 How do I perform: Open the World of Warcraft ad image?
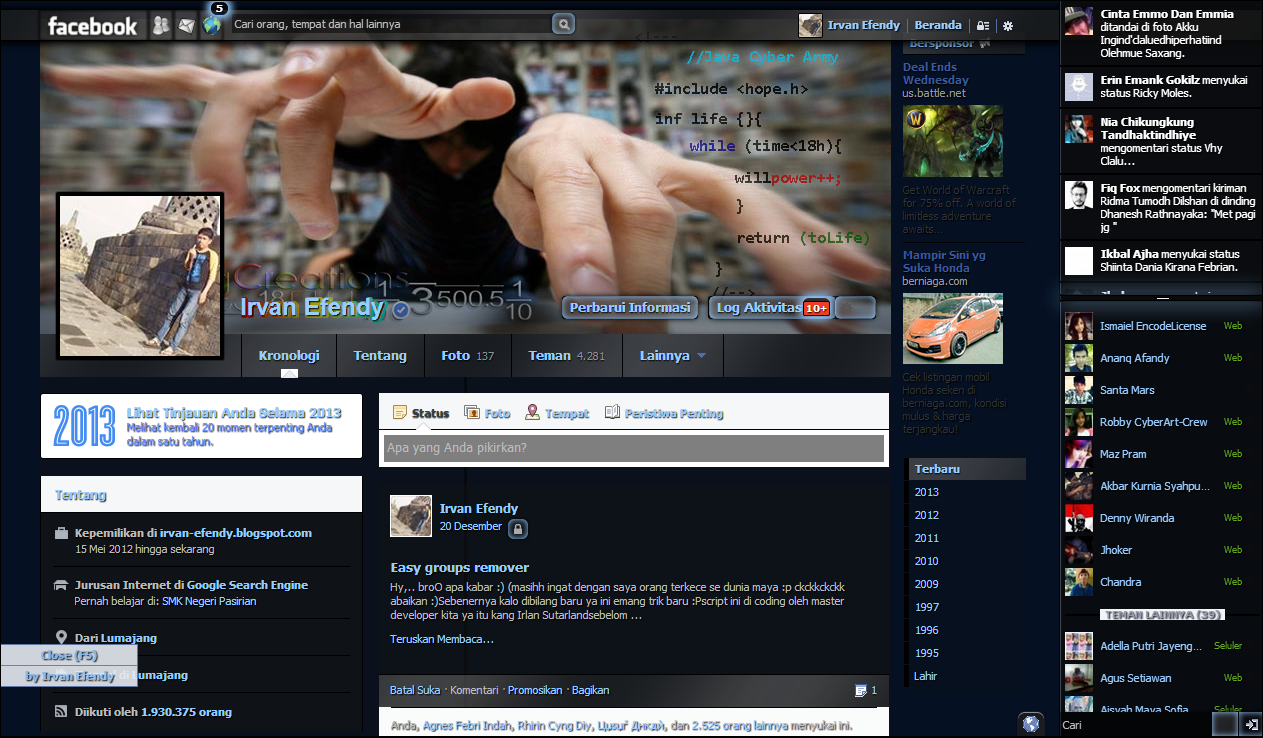coord(953,141)
